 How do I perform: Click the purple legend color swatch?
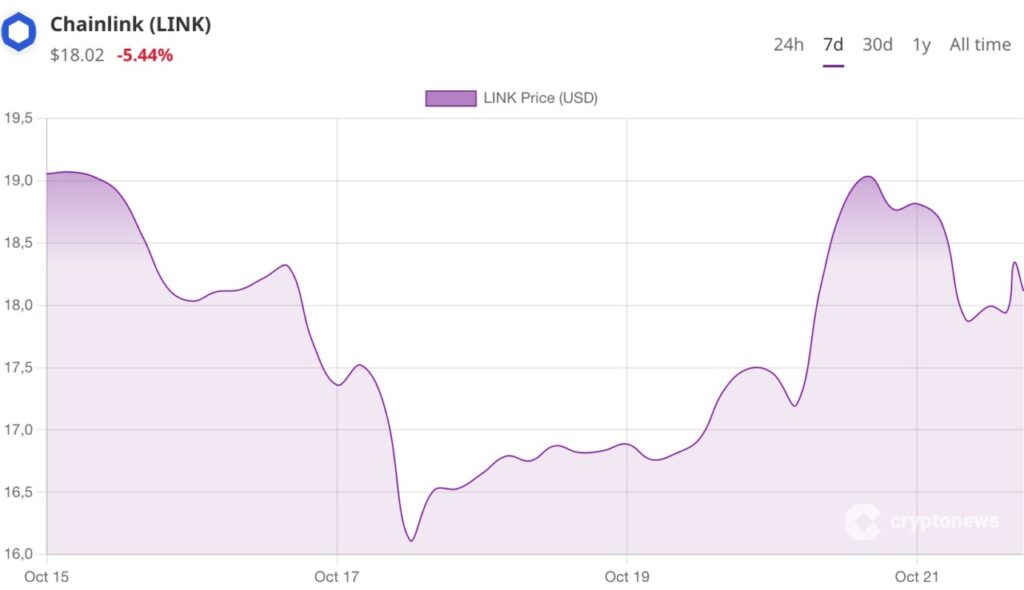pos(450,98)
